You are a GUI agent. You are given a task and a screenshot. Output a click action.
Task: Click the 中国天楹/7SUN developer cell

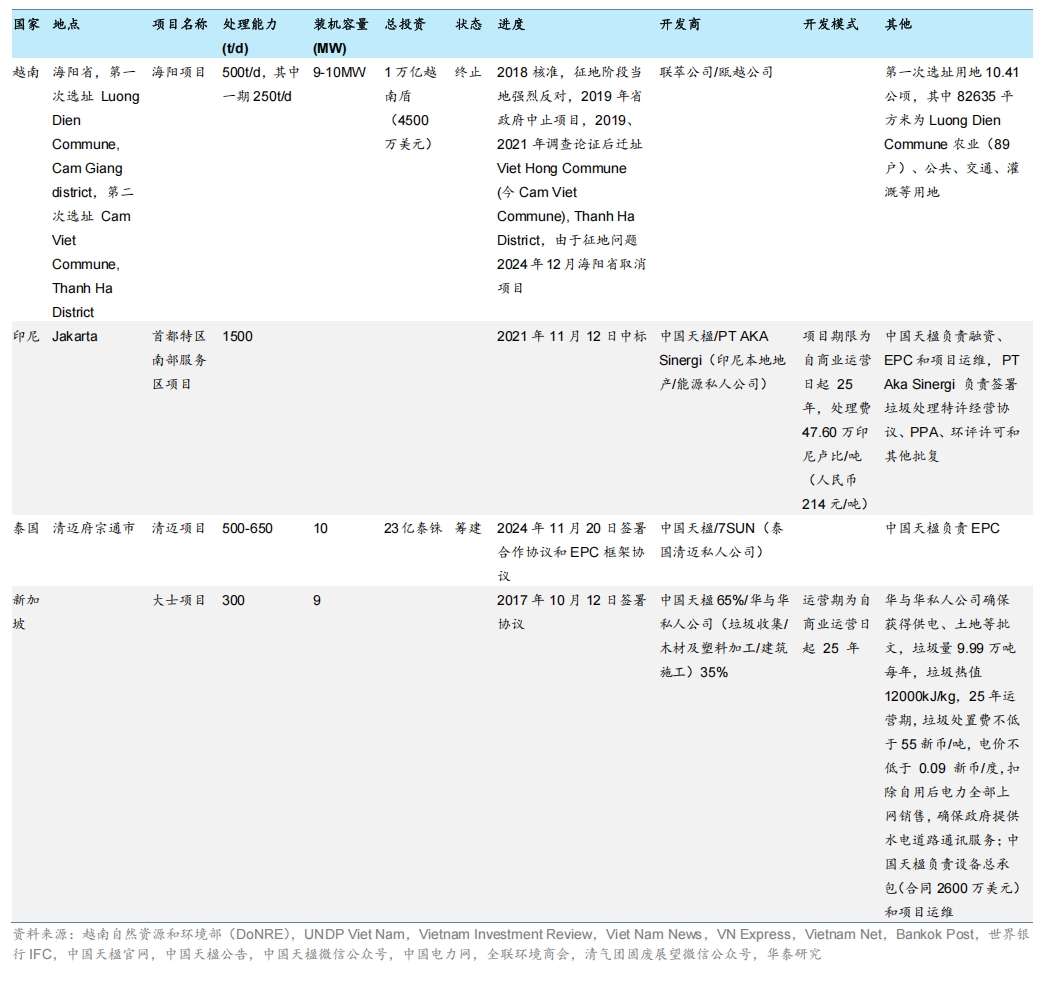point(721,540)
